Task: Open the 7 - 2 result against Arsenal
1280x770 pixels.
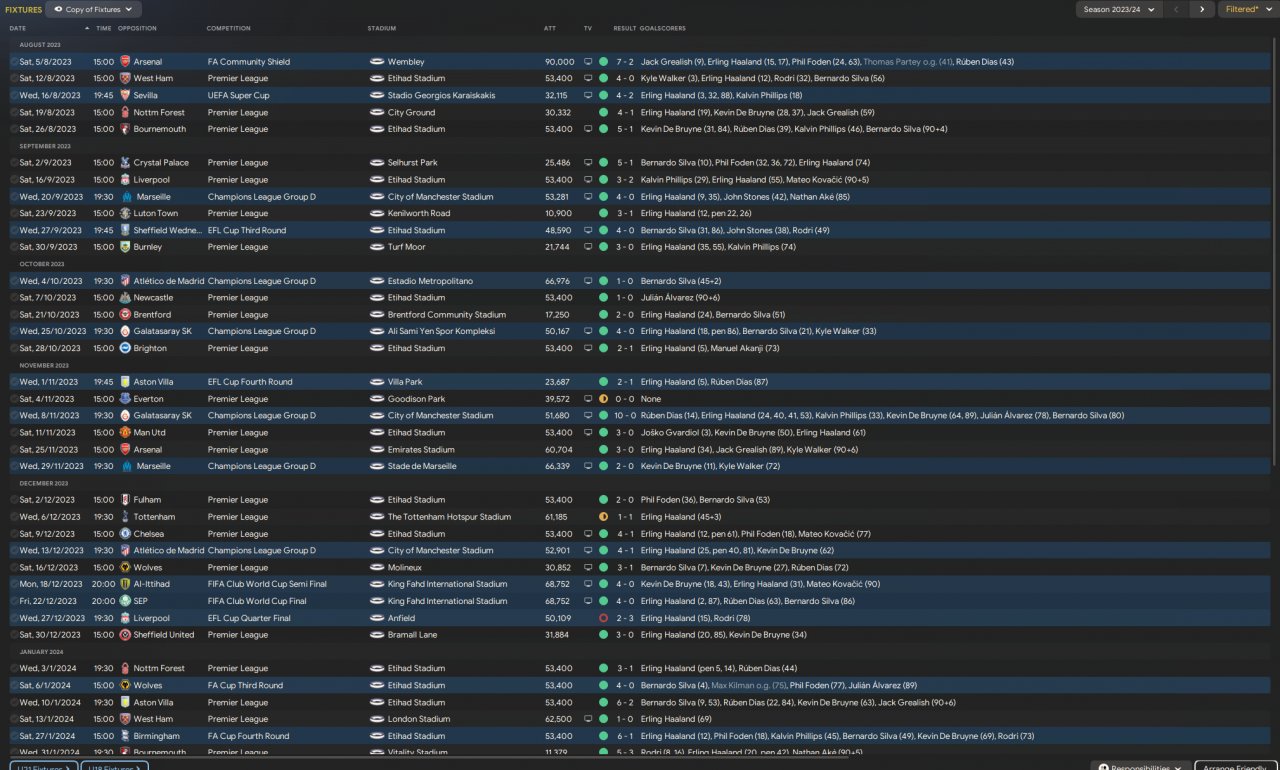Action: (x=625, y=62)
